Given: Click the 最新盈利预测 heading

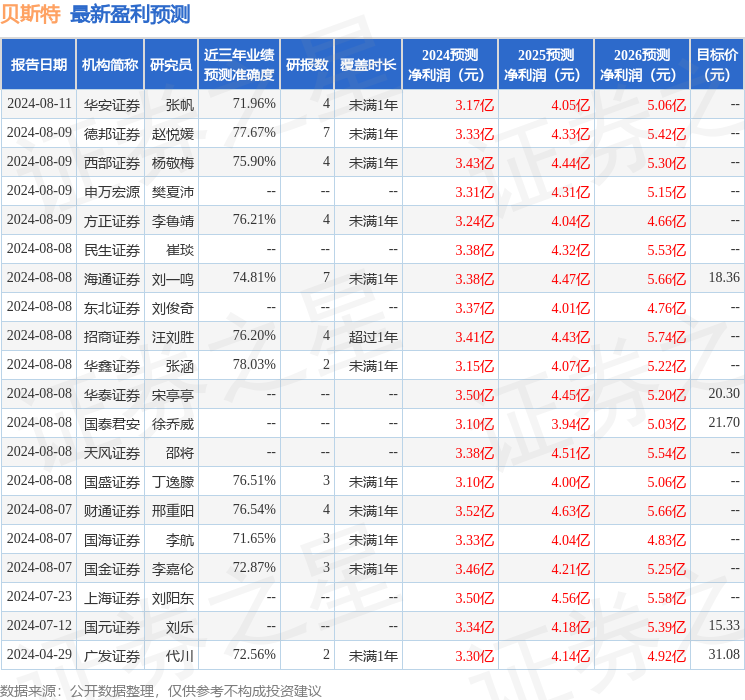Looking at the screenshot, I should click(130, 14).
